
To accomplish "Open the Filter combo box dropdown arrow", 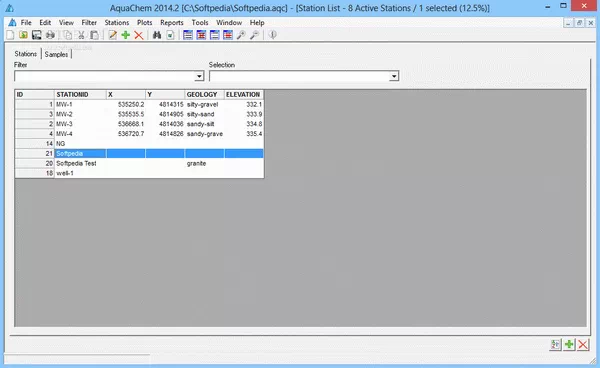I will coord(199,76).
